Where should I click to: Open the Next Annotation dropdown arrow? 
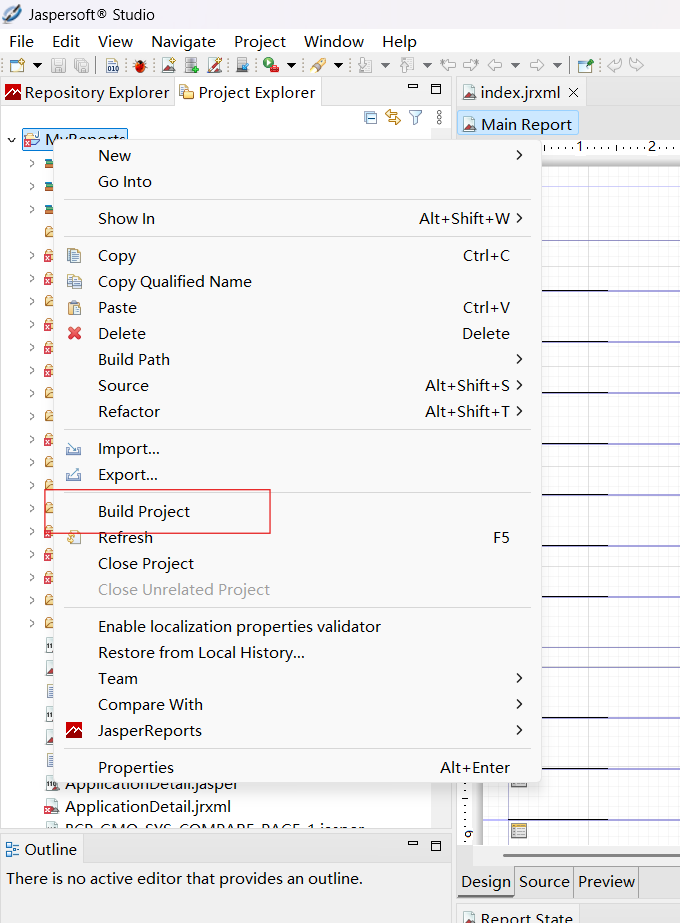pos(386,65)
